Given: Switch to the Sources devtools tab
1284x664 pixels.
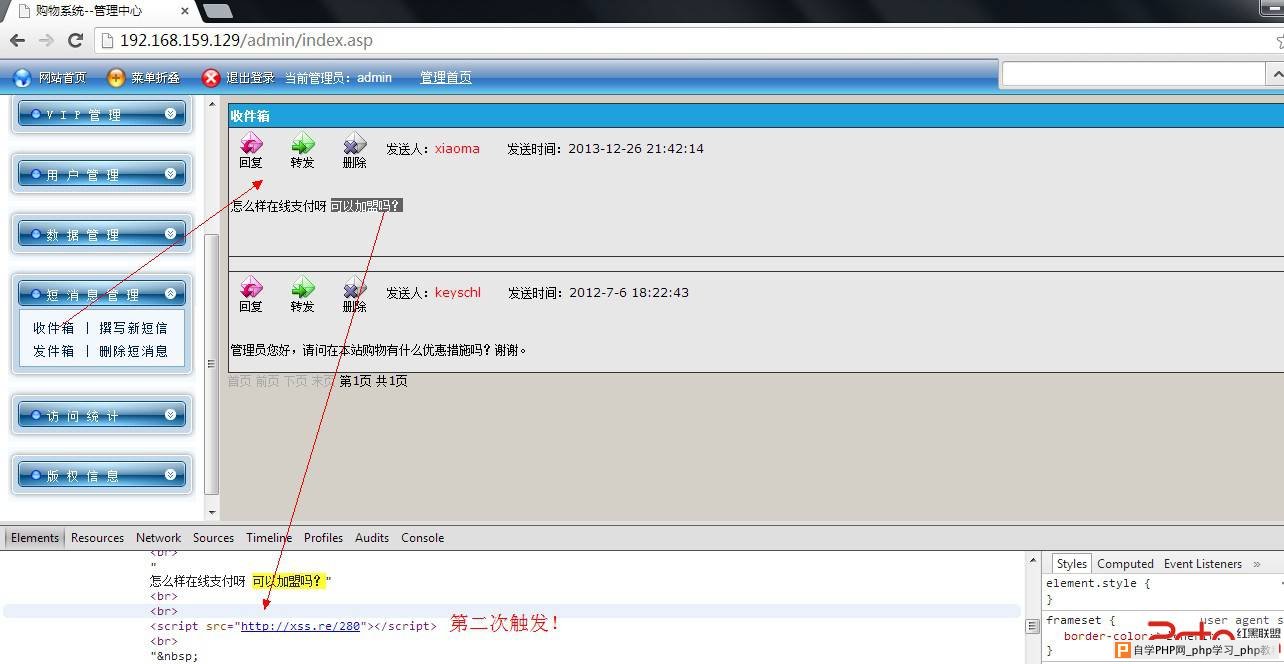Looking at the screenshot, I should tap(213, 538).
